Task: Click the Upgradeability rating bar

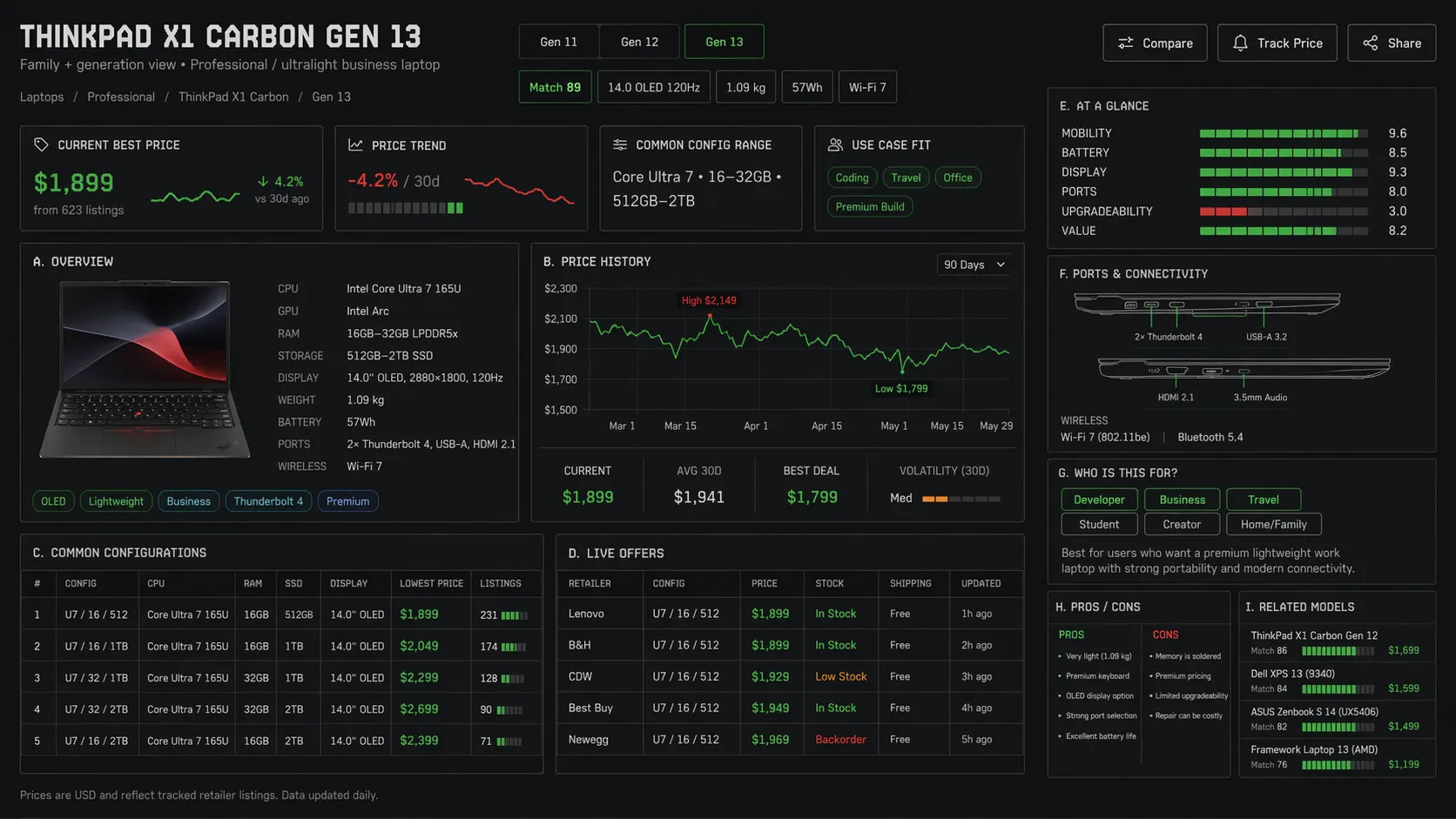Action: click(1284, 211)
